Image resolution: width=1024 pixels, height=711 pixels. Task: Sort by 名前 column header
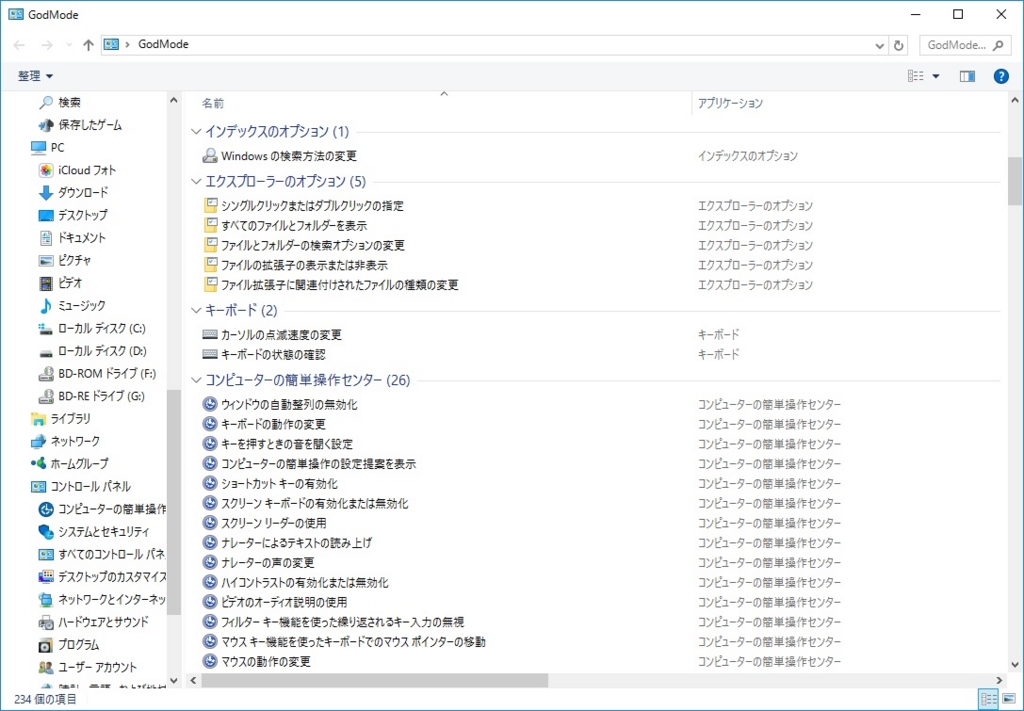213,103
